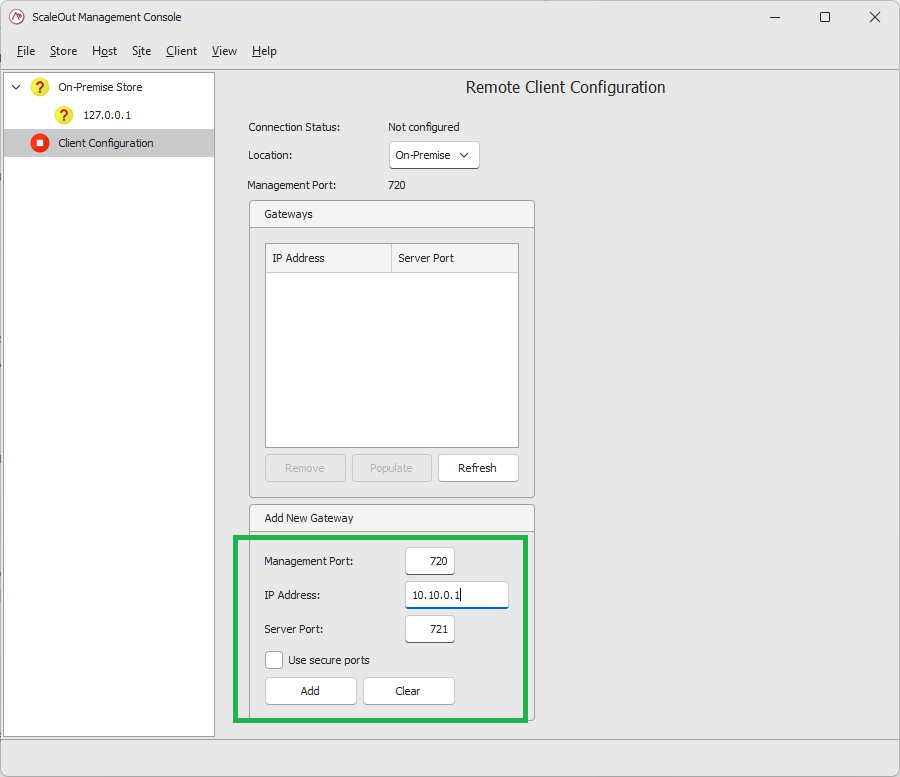Click the Populate button

coord(391,467)
